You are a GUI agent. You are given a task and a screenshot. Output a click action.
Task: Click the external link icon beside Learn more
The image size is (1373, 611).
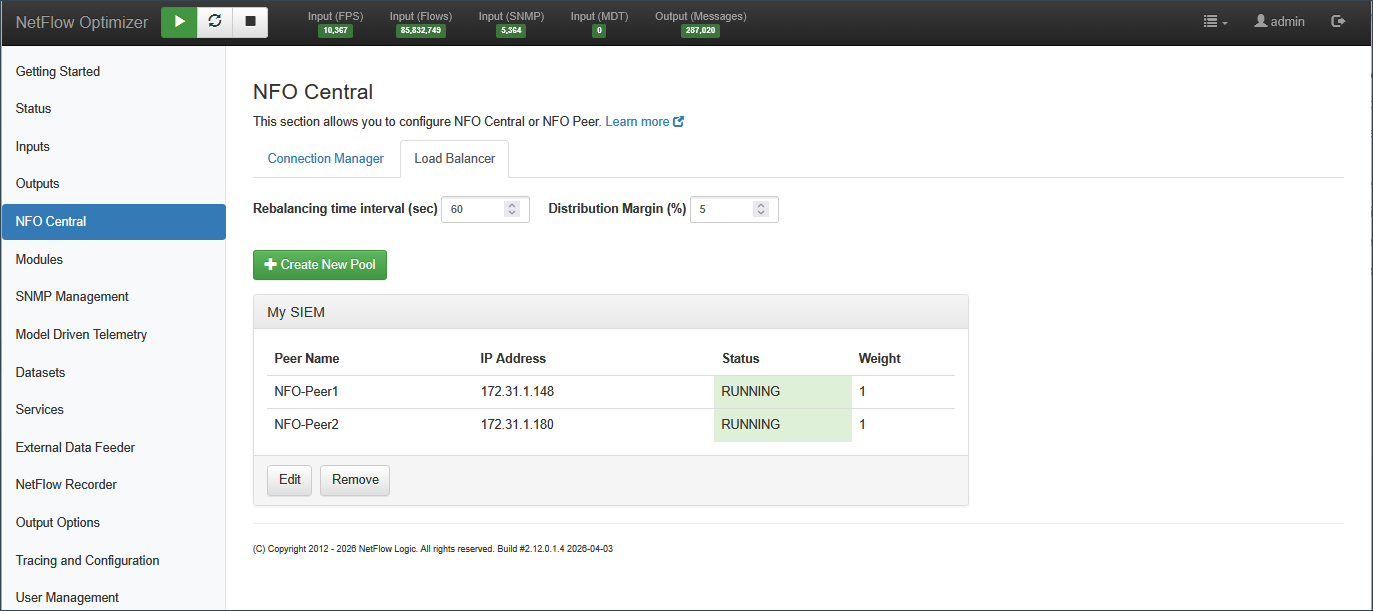pyautogui.click(x=679, y=122)
